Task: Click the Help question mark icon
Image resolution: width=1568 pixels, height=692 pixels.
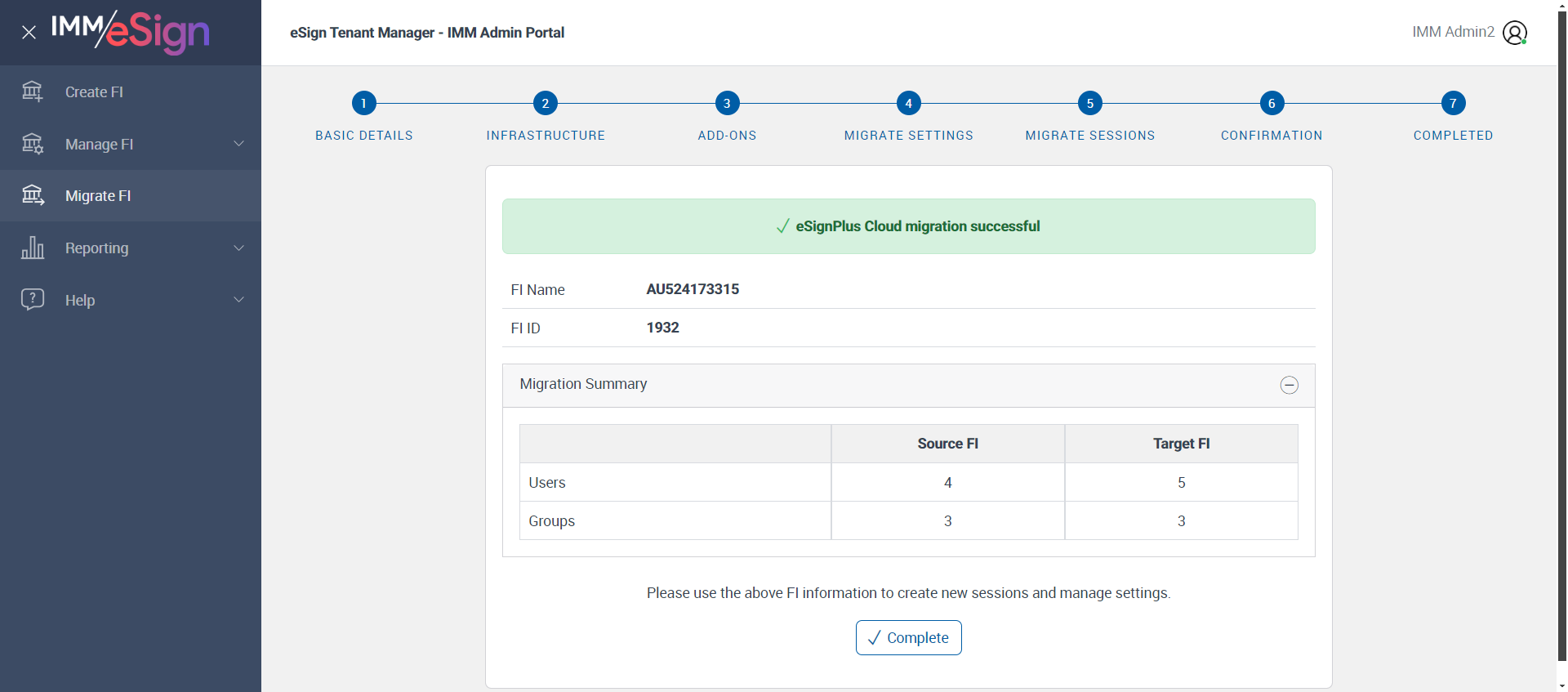Action: click(x=33, y=299)
